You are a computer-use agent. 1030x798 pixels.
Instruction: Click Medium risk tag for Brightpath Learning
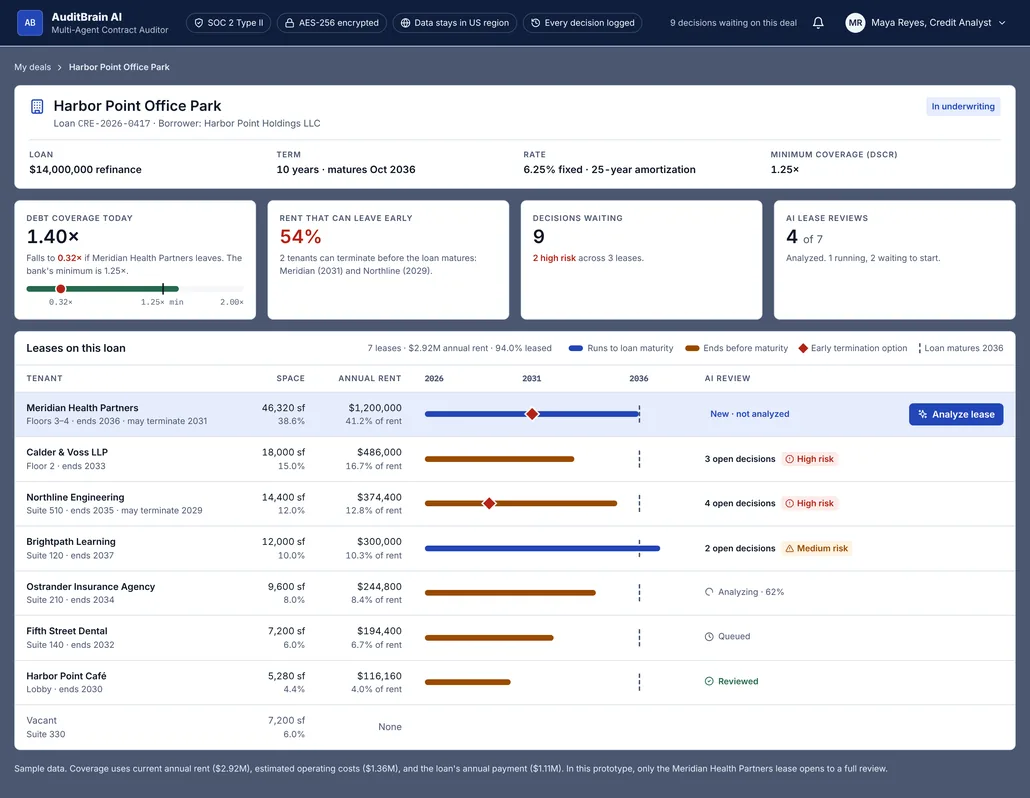pos(817,548)
